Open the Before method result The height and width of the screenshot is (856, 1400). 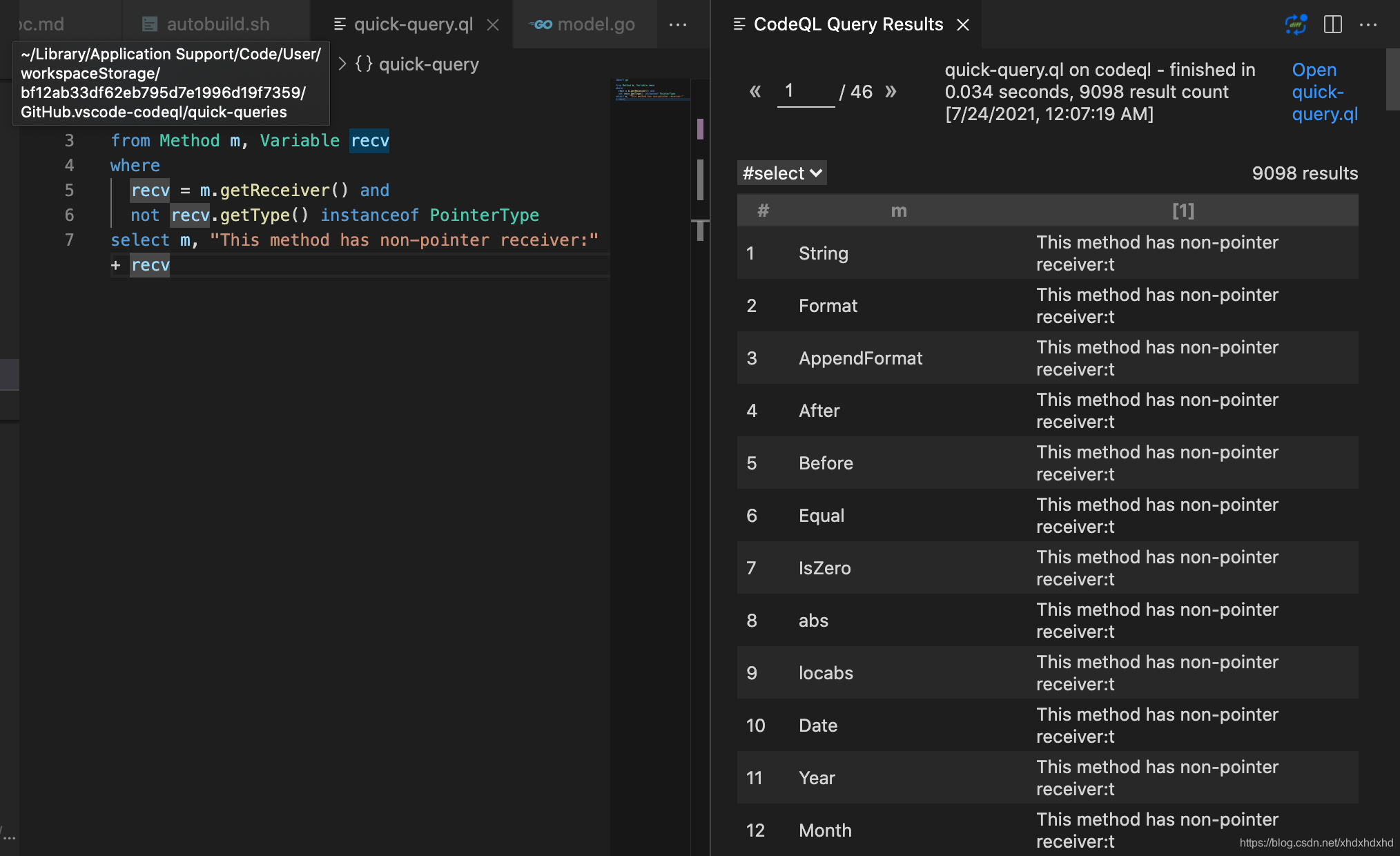[x=826, y=463]
